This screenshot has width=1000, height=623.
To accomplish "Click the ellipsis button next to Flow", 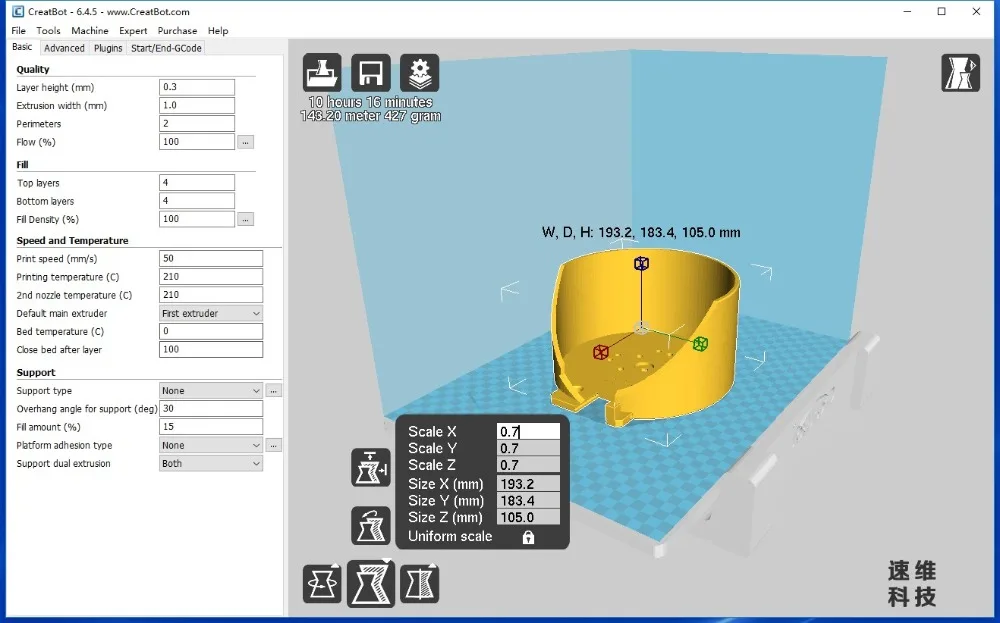I will pos(246,142).
